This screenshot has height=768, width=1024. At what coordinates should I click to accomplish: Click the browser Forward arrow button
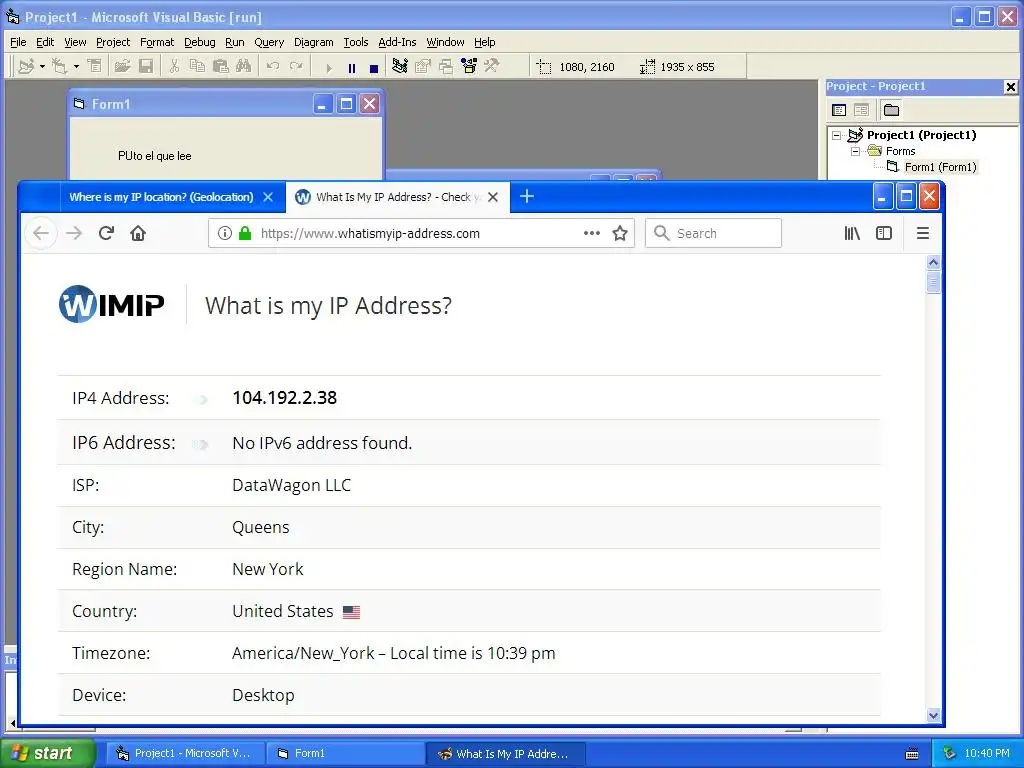74,233
